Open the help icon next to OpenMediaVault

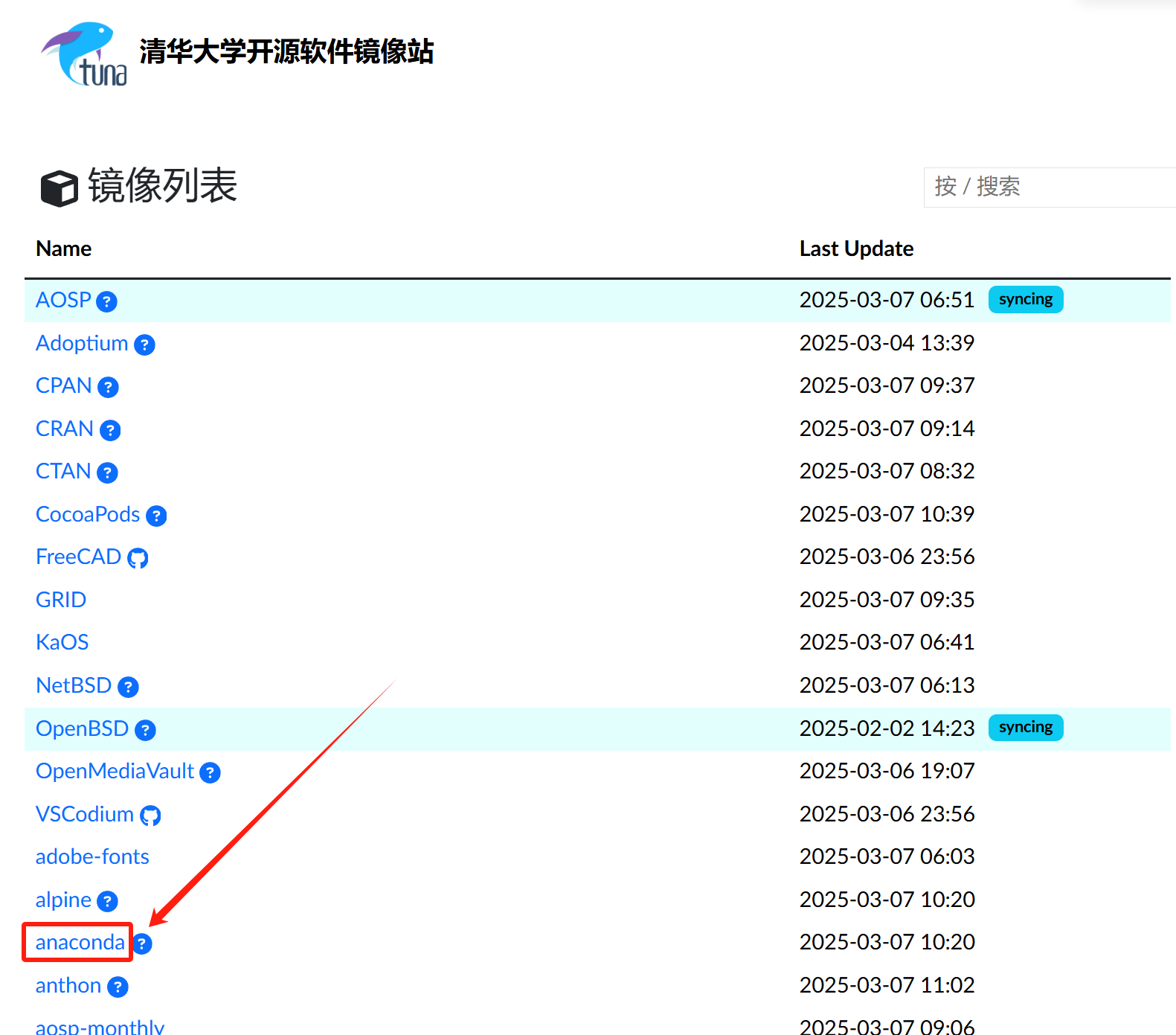point(210,772)
